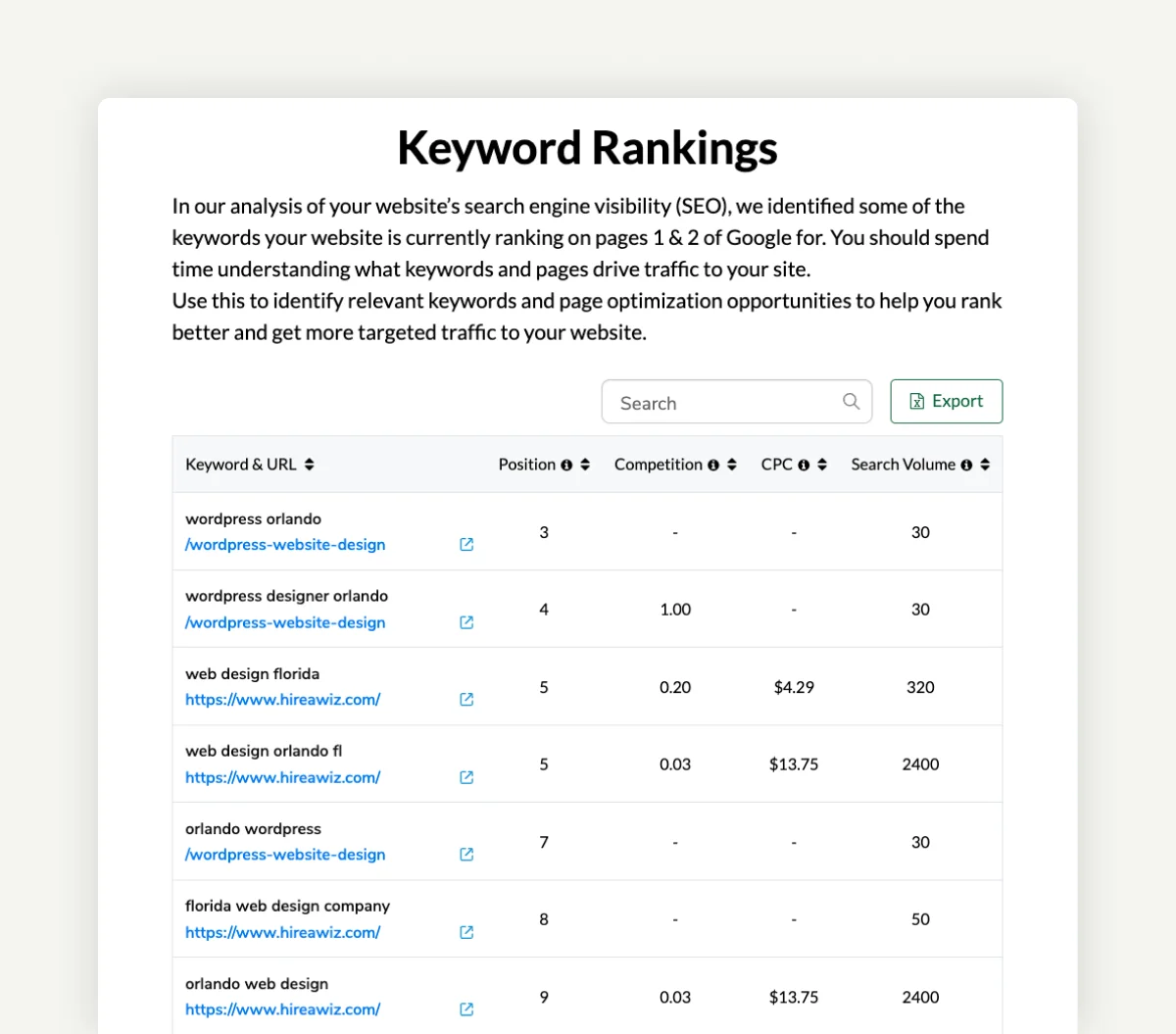Show info tooltip for Search Volume column
The width and height of the screenshot is (1176, 1034).
point(966,466)
